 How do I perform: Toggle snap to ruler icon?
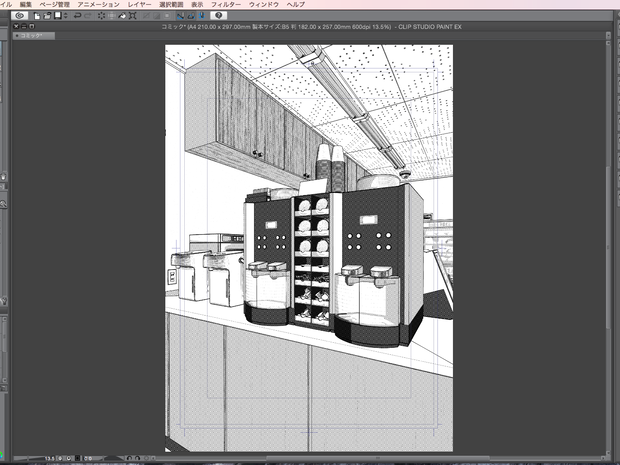coord(180,16)
